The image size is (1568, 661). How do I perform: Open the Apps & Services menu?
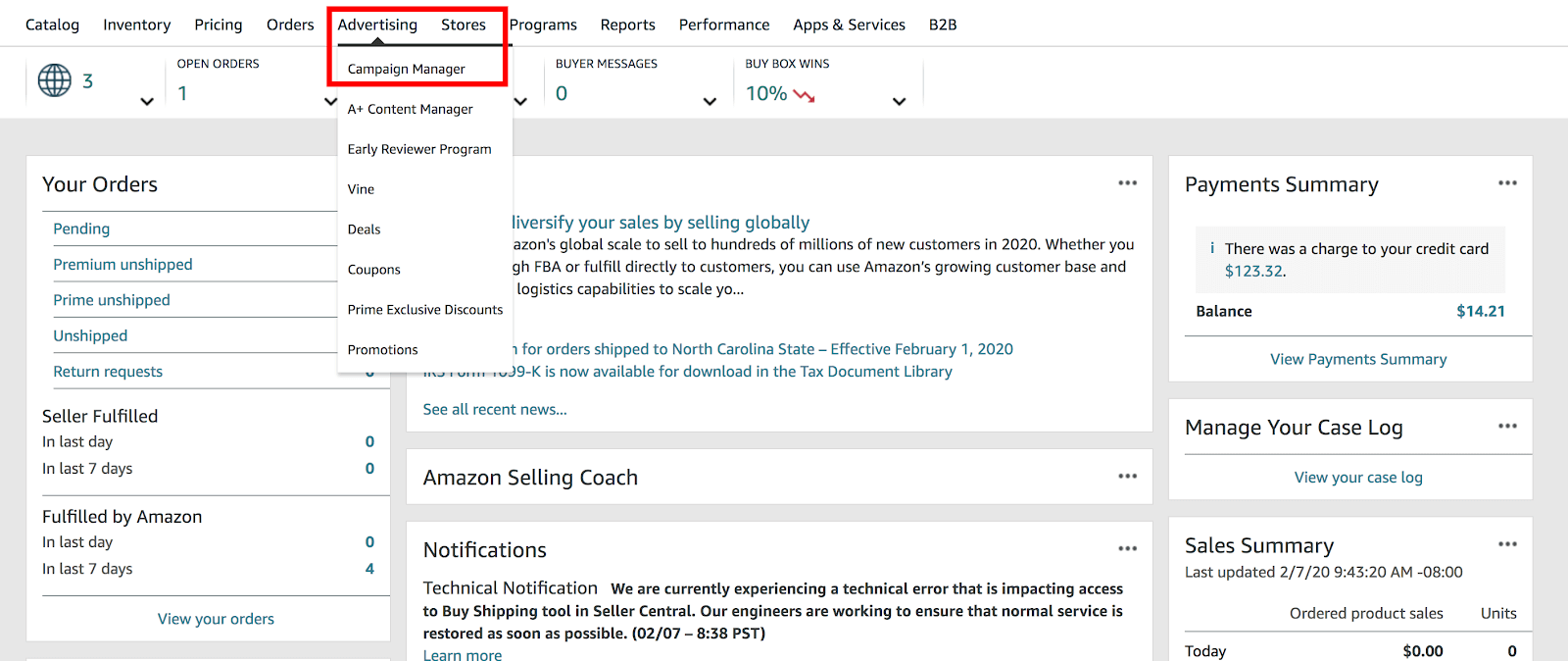click(x=850, y=25)
